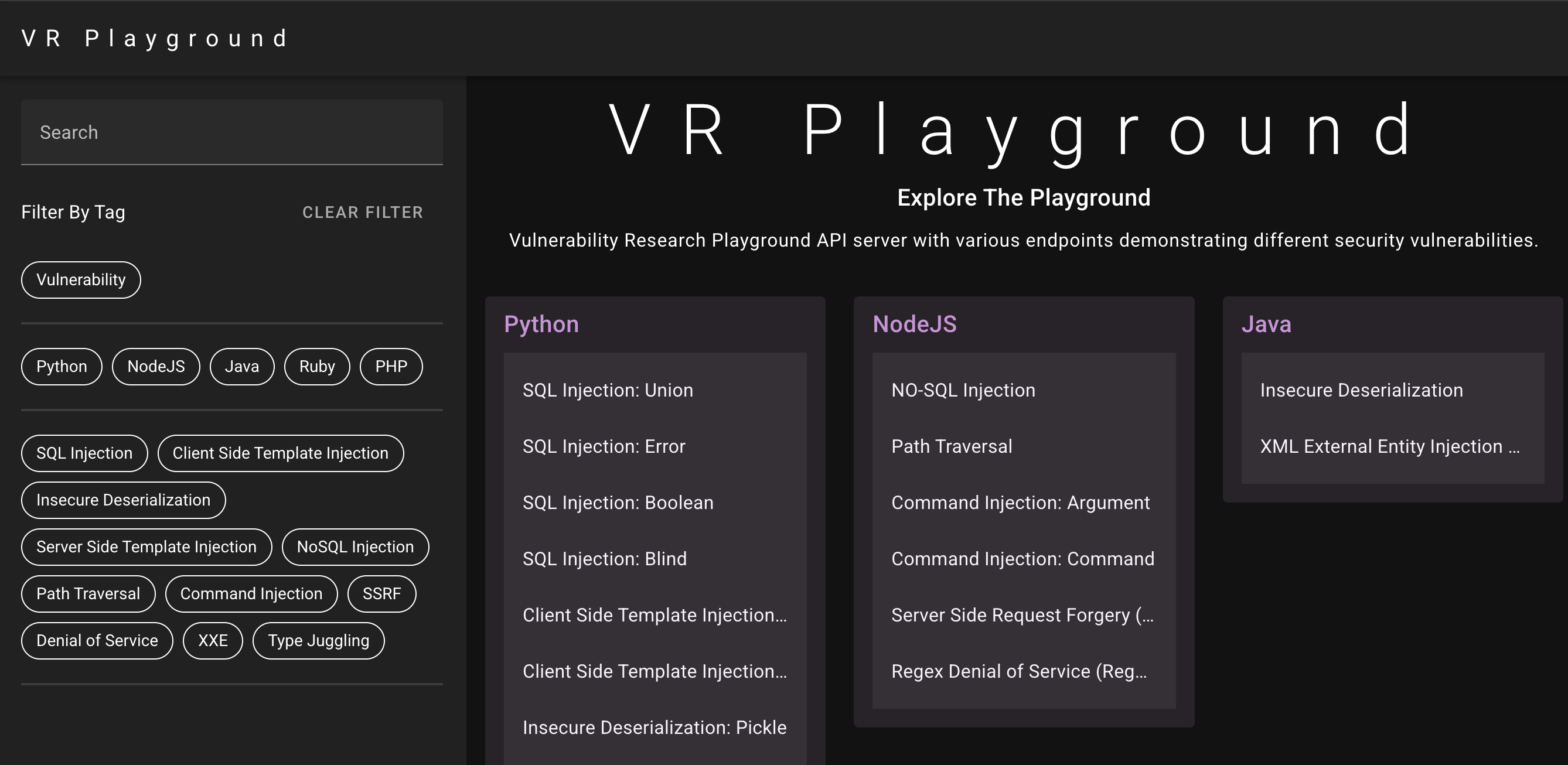Filter by the Type Juggling tag
Image resolution: width=1568 pixels, height=765 pixels.
point(318,640)
